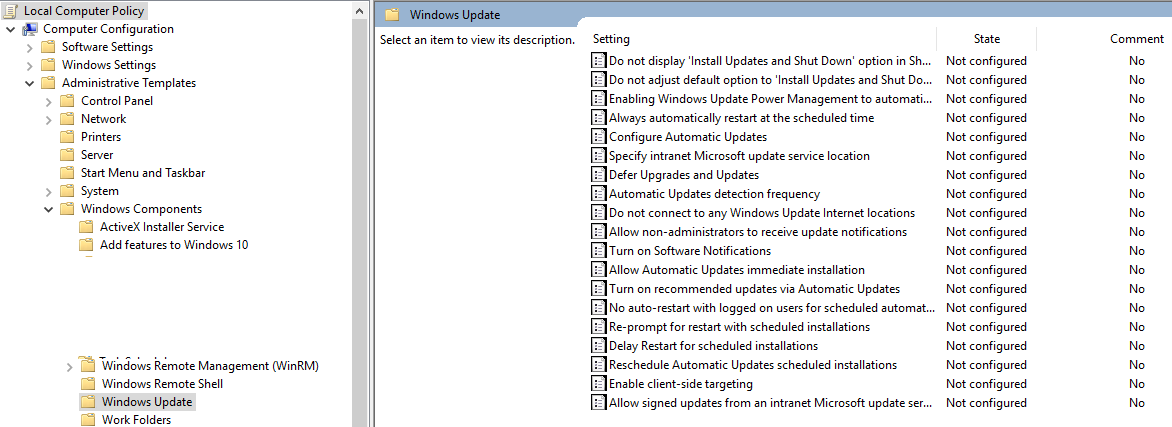Click the Server folder icon
1172x427 pixels.
tap(68, 155)
